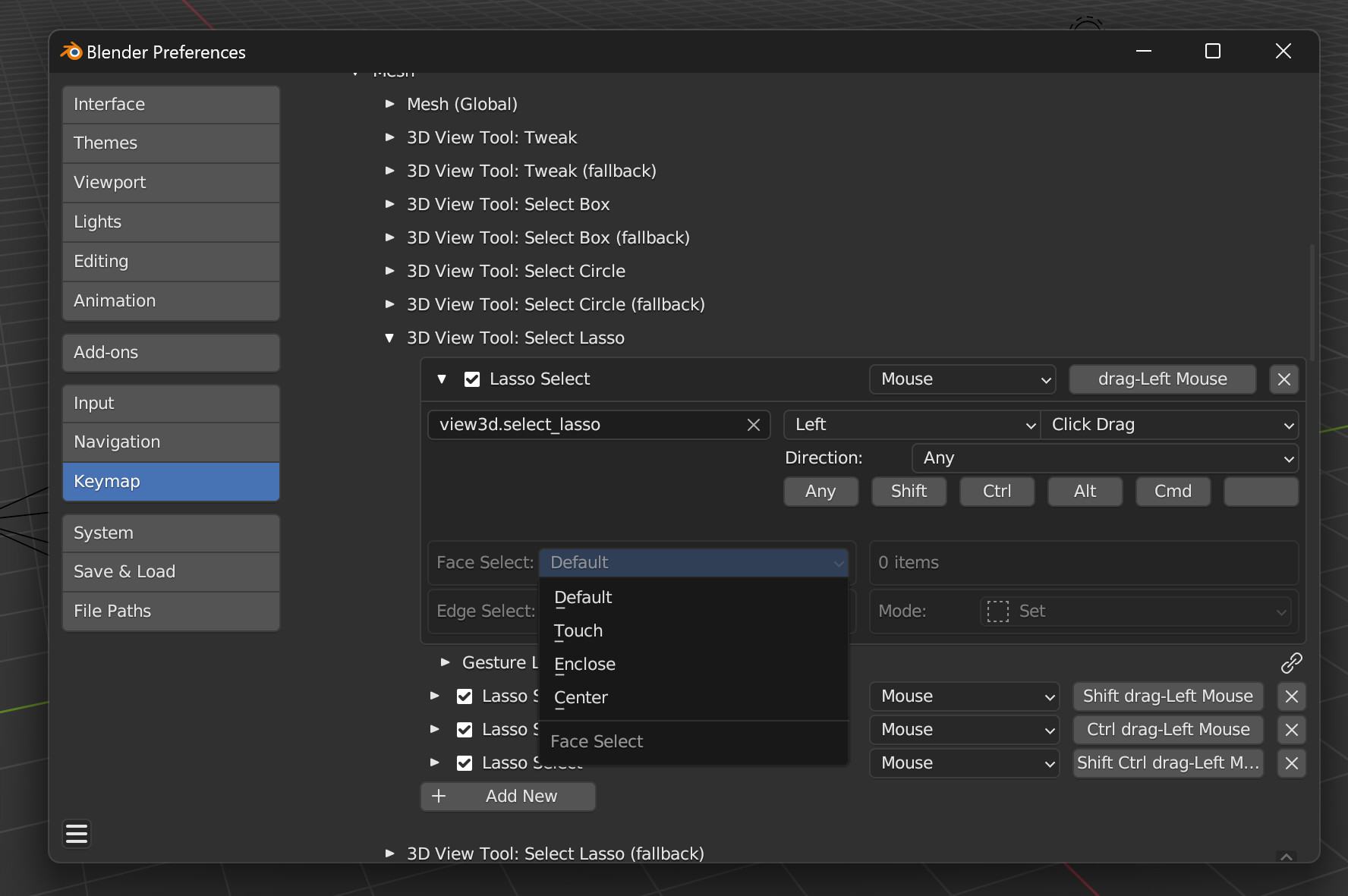The height and width of the screenshot is (896, 1348).
Task: Remove the Shift Ctrl drag-Left Mouse keymap item
Action: click(x=1291, y=763)
